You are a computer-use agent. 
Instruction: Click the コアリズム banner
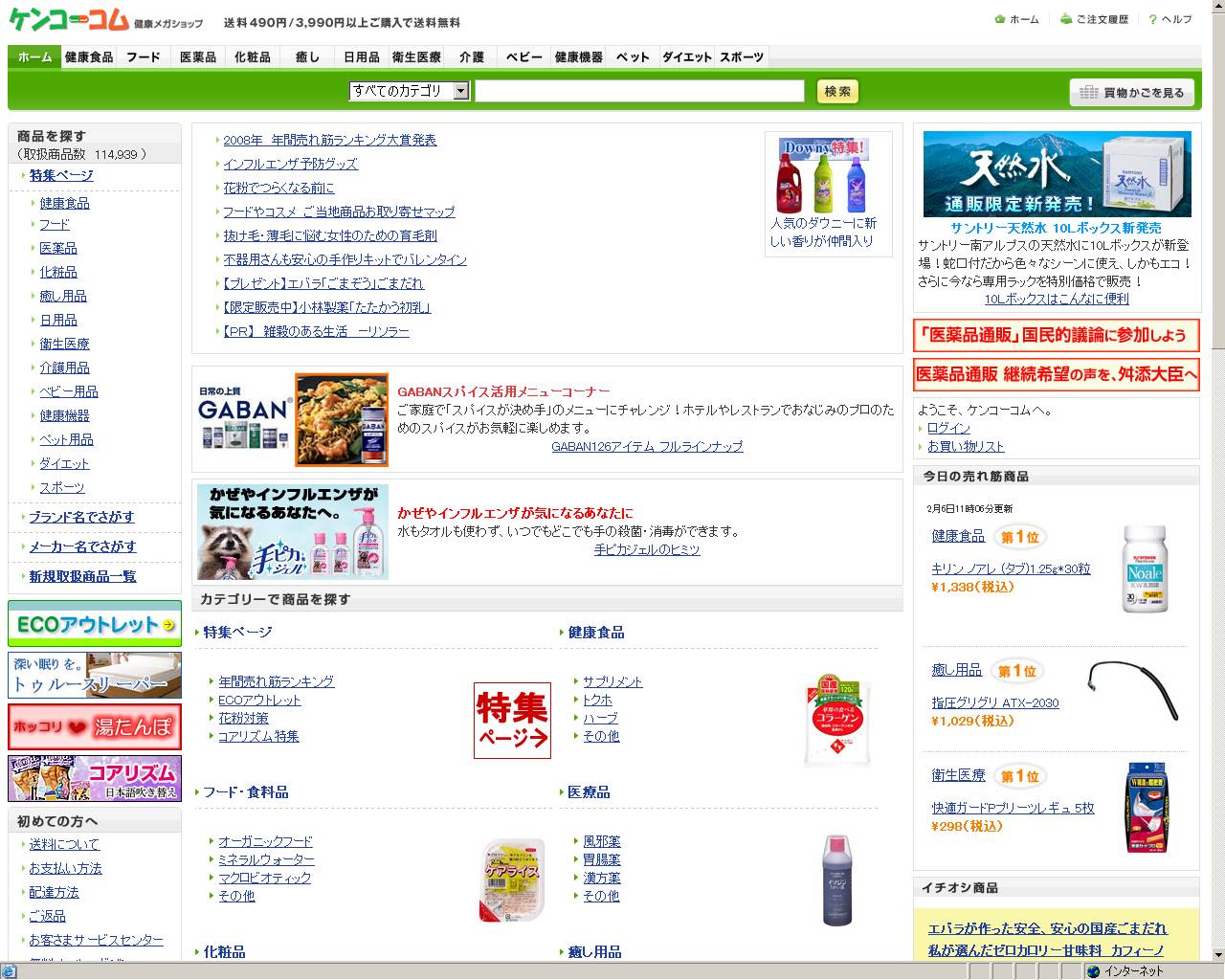coord(95,778)
